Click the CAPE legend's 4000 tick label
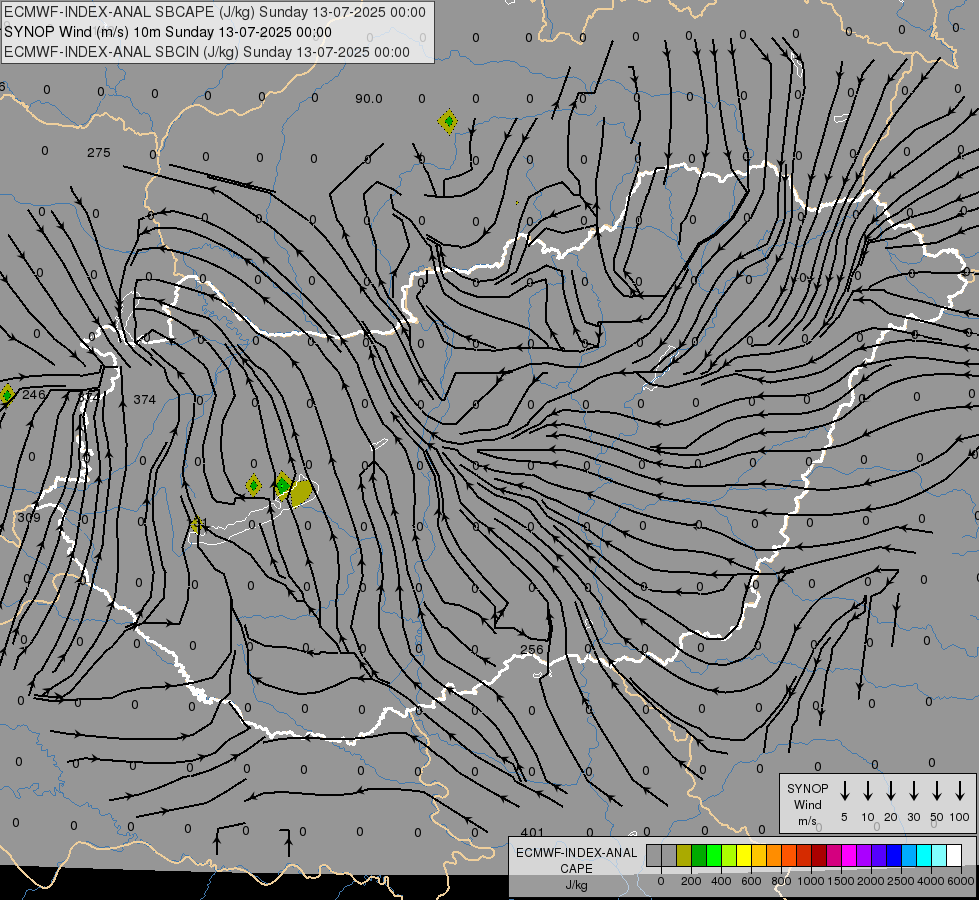 pos(930,881)
